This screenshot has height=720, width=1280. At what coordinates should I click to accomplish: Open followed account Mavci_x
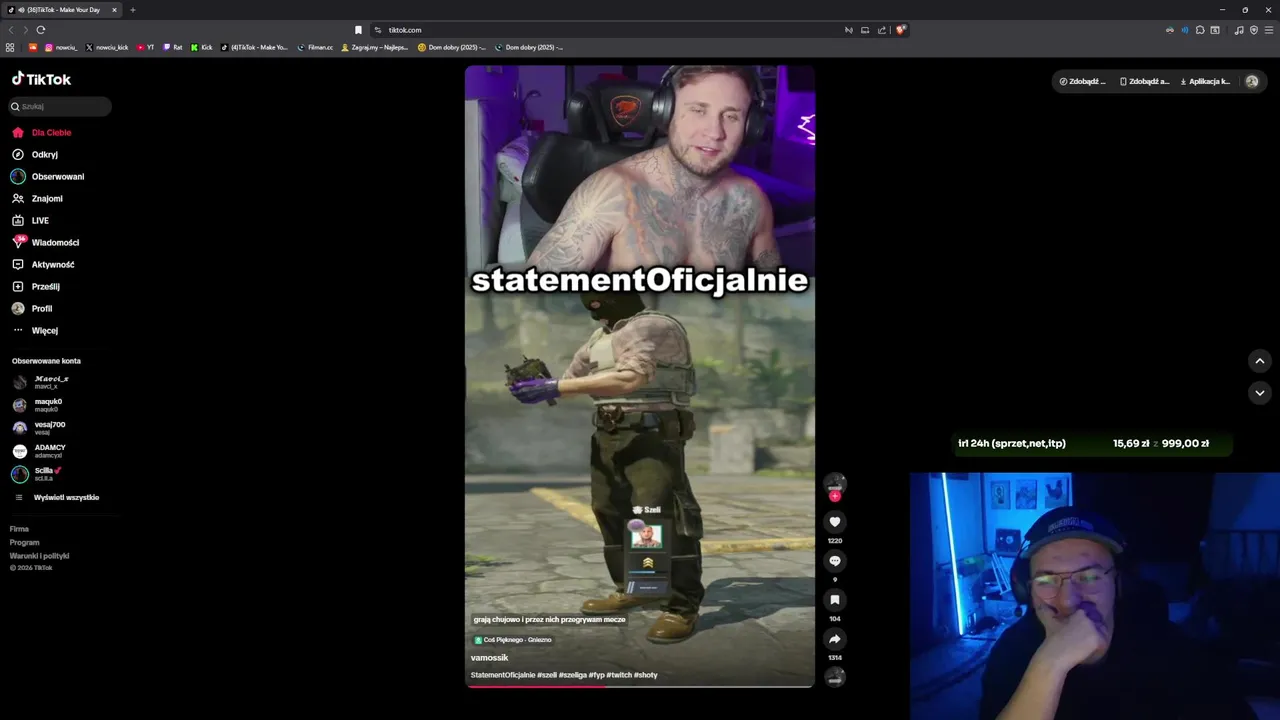41,382
